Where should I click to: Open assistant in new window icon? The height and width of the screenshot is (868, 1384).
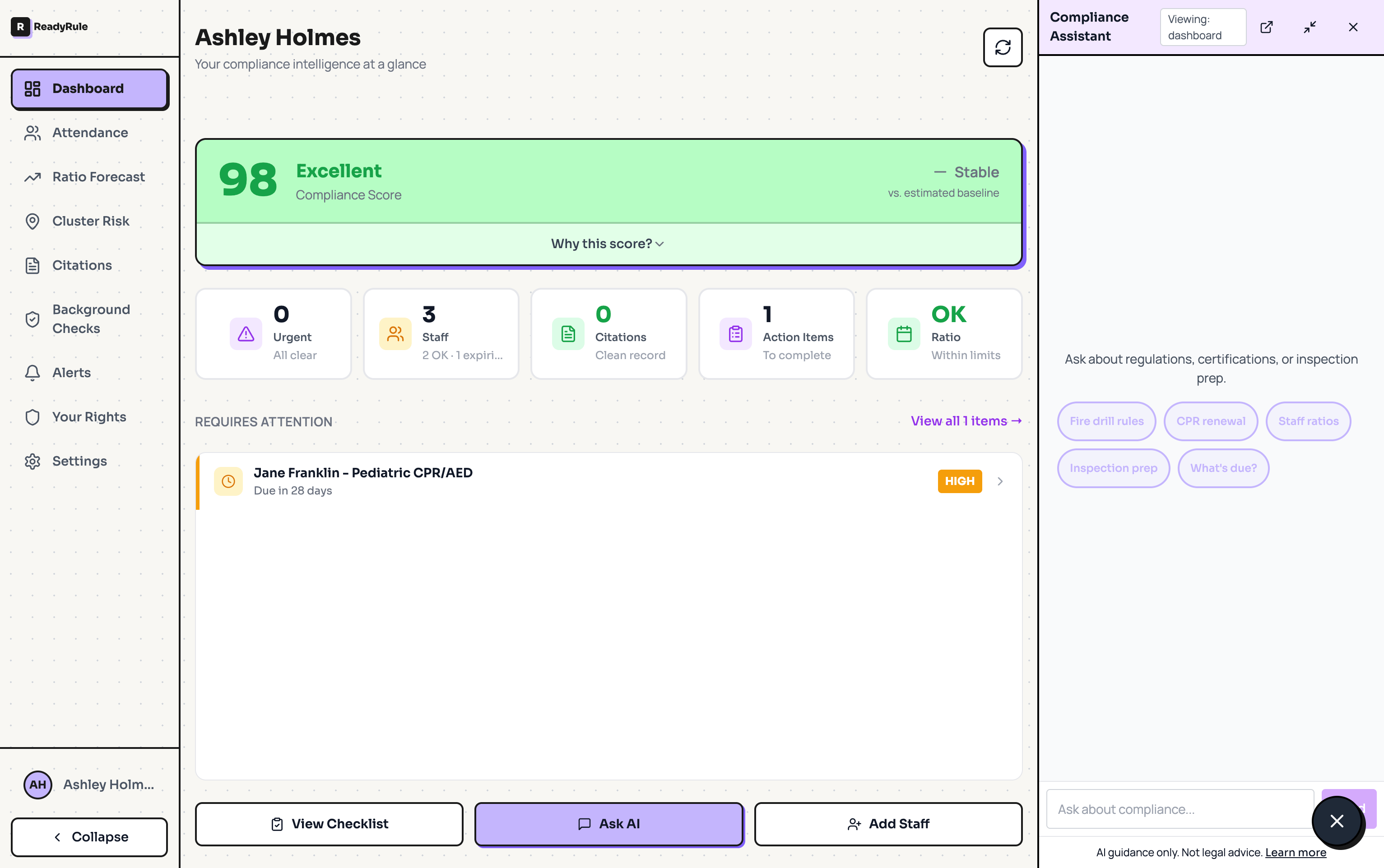click(x=1266, y=27)
